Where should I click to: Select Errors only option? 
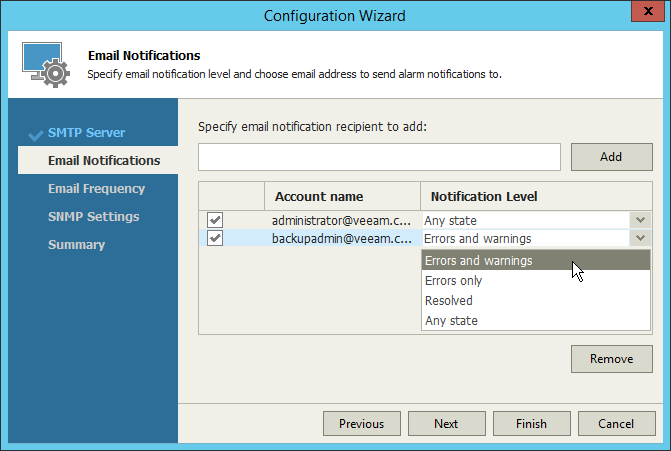pos(454,281)
